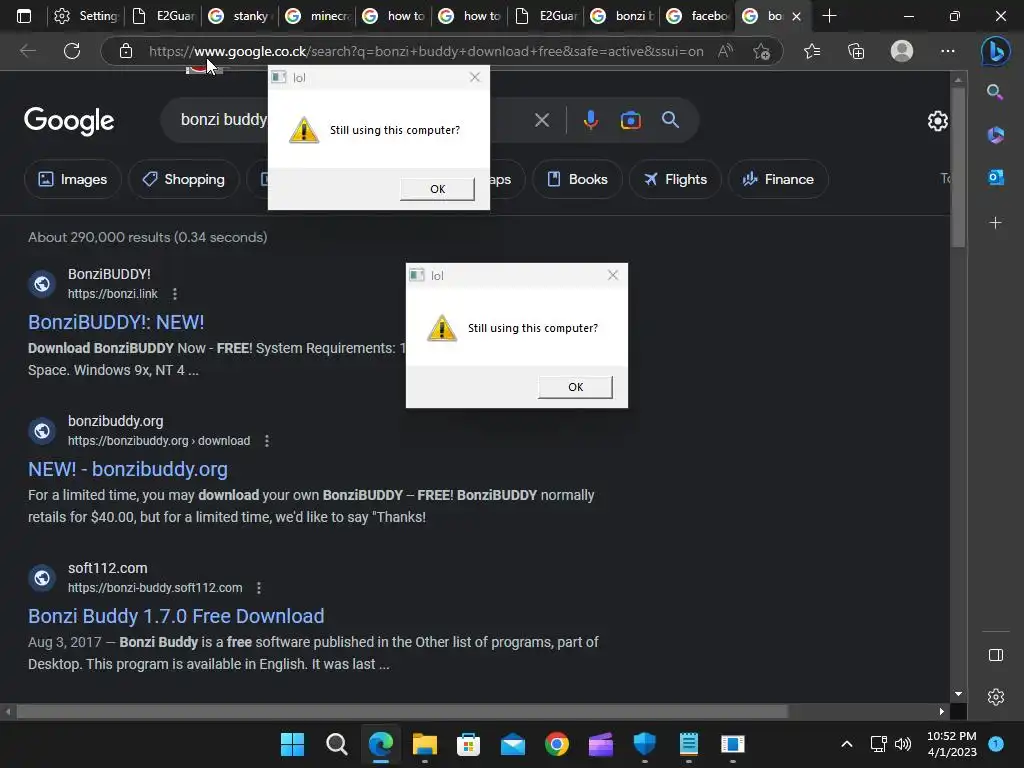Click the Google search magnifier button

point(670,120)
